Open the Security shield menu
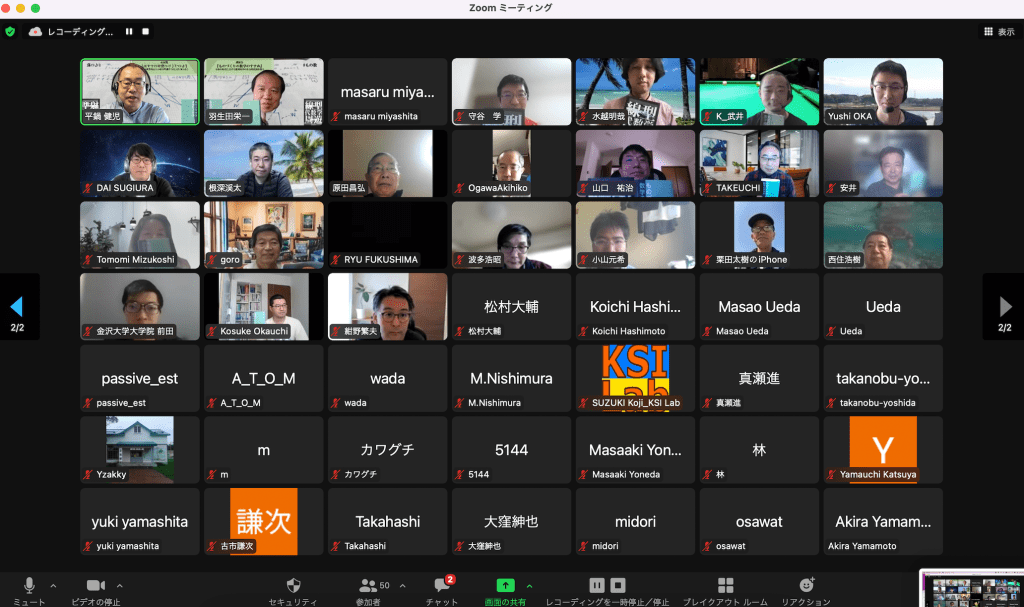The width and height of the screenshot is (1024, 607). [x=293, y=586]
